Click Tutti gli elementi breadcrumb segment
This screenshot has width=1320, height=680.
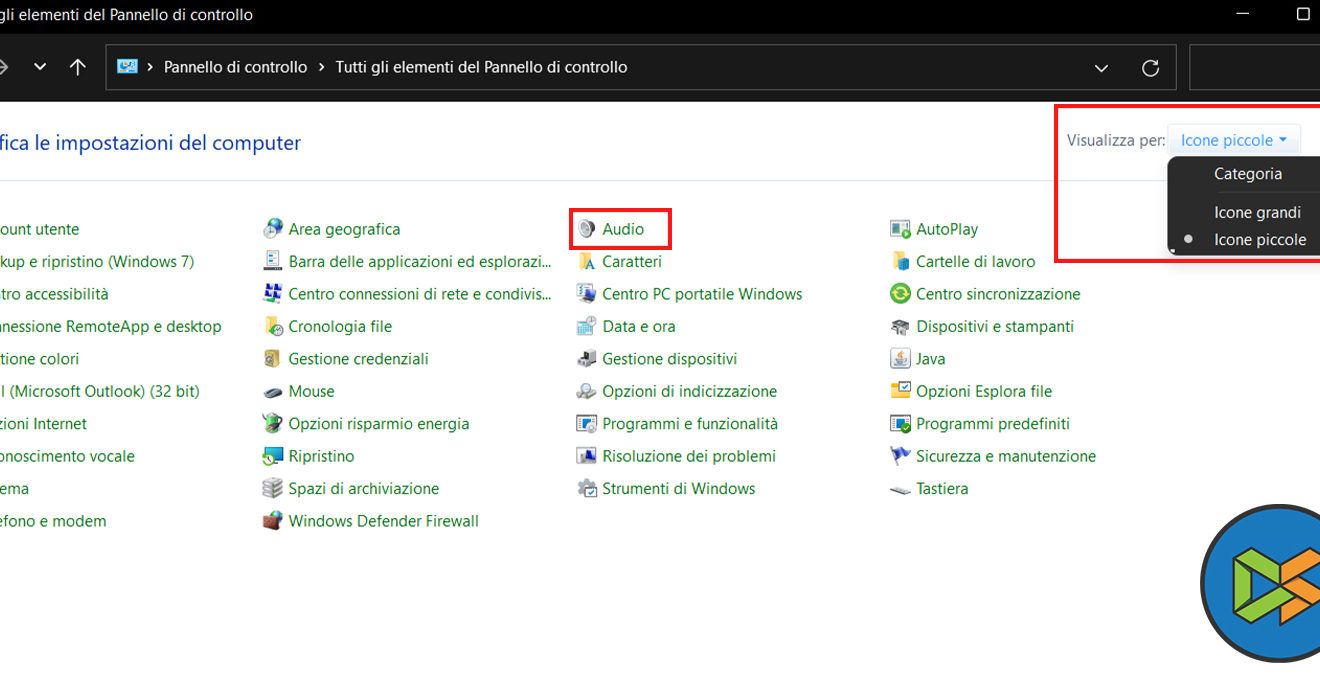point(481,67)
